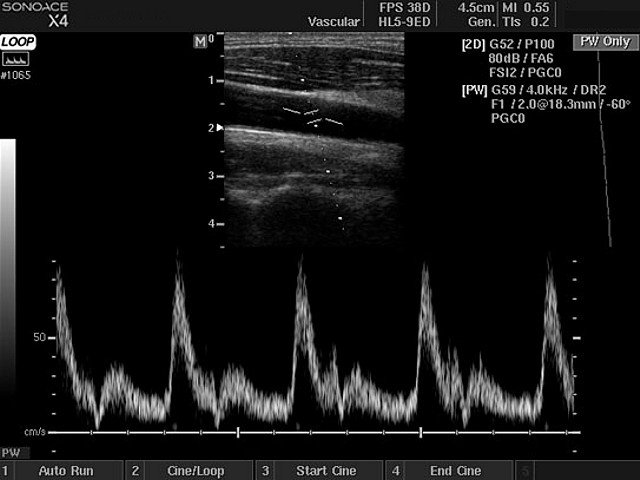
Task: Click the 50 cm/s velocity scale marker
Action: [x=40, y=338]
